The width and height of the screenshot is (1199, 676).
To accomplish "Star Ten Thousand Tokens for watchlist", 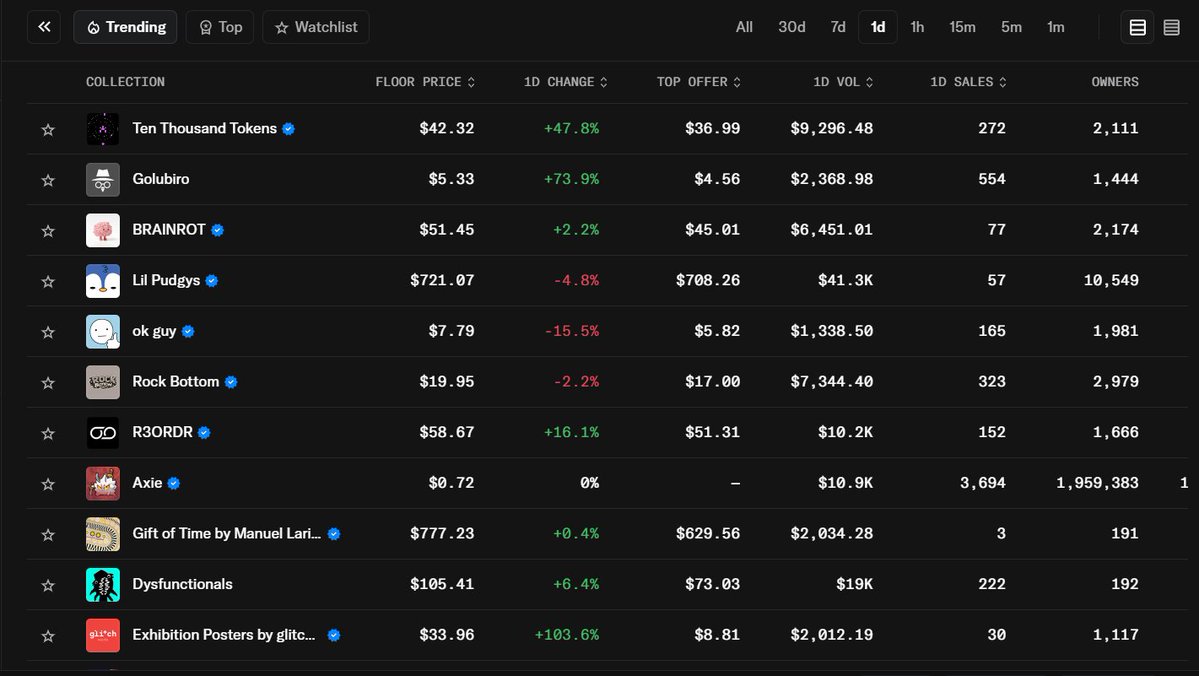I will pyautogui.click(x=48, y=129).
